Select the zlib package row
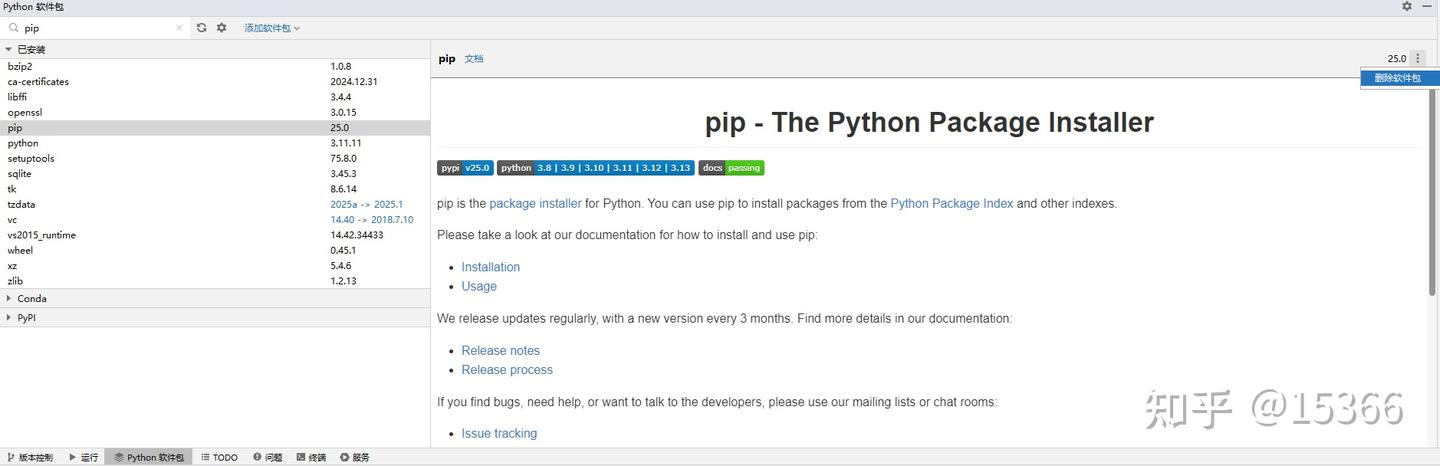Viewport: 1440px width, 466px height. click(x=215, y=281)
